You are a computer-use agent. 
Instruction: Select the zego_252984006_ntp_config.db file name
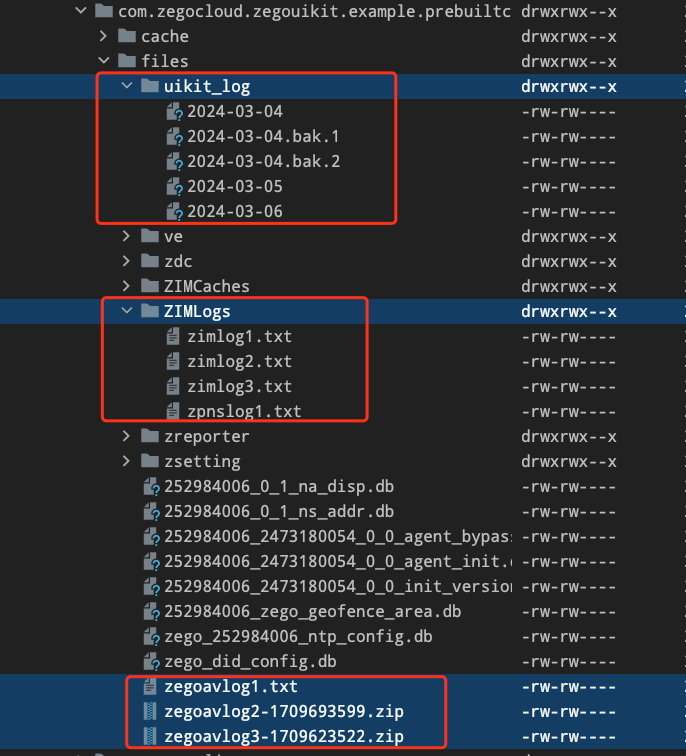point(298,637)
